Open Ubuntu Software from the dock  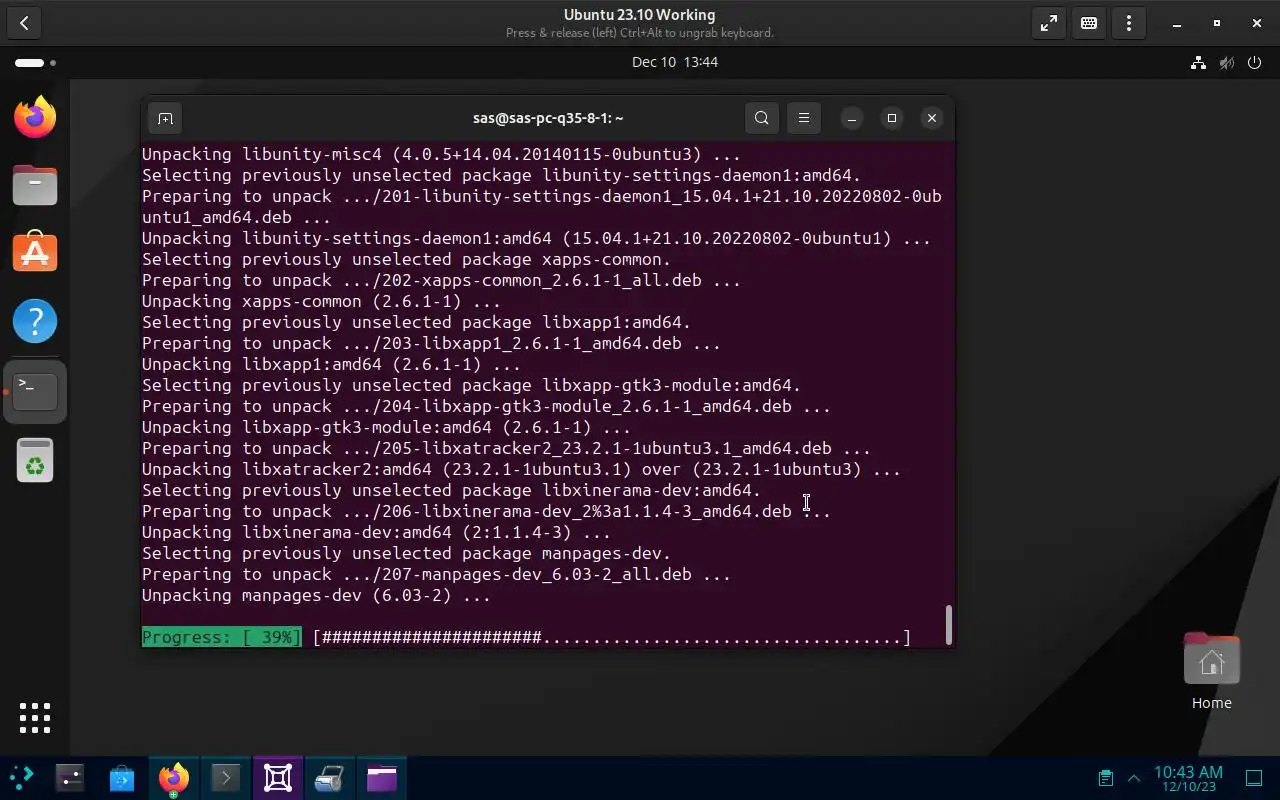point(35,253)
